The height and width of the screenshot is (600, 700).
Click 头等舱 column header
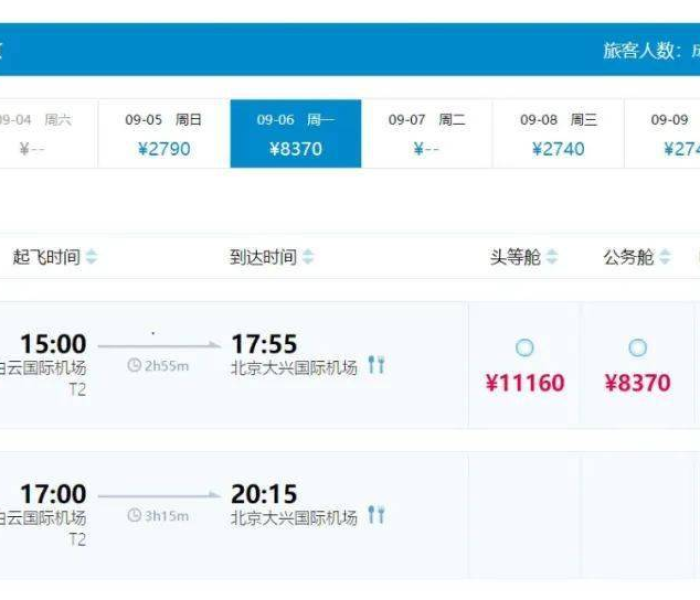point(515,258)
